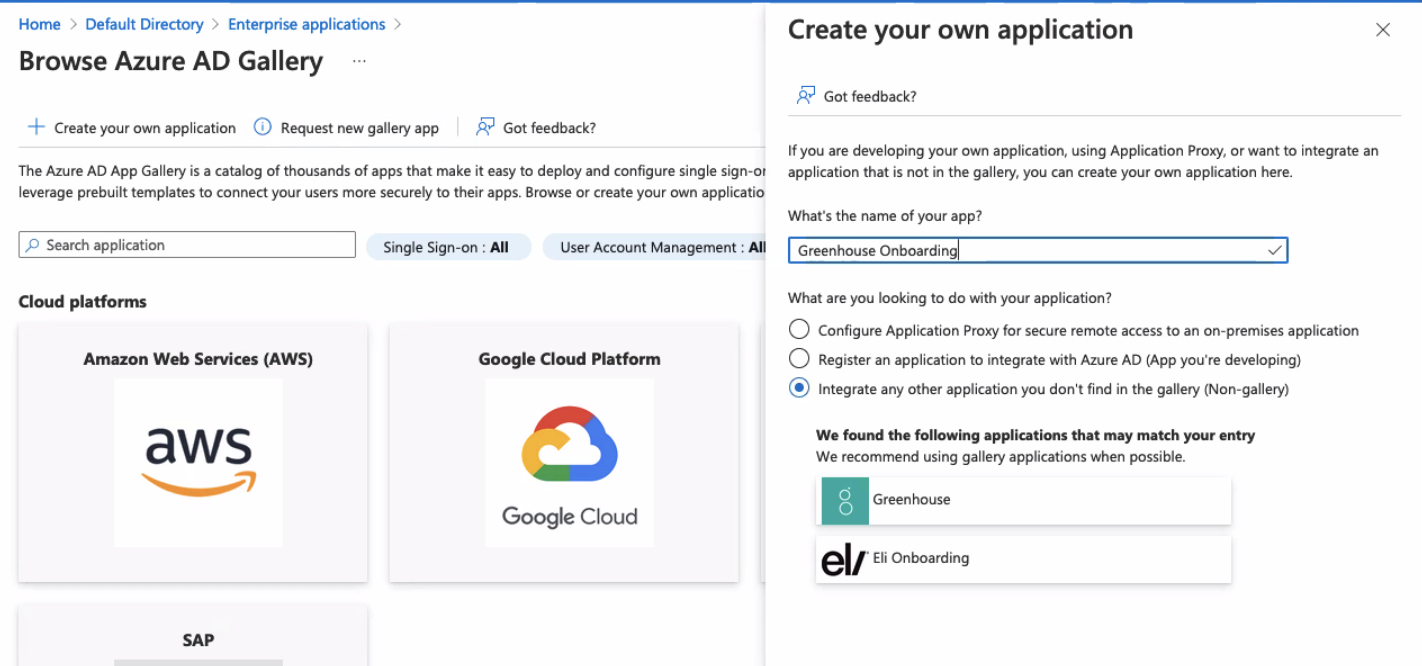Open the Amazon Web Services (AWS) card title

click(198, 359)
